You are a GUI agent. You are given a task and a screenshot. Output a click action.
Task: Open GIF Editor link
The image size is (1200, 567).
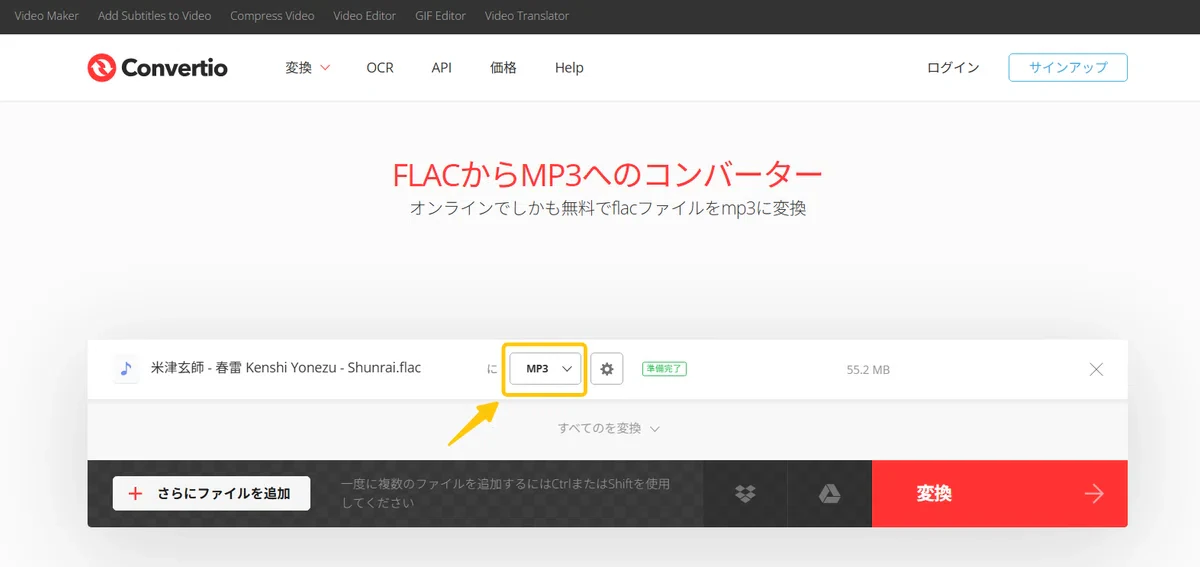(x=441, y=16)
